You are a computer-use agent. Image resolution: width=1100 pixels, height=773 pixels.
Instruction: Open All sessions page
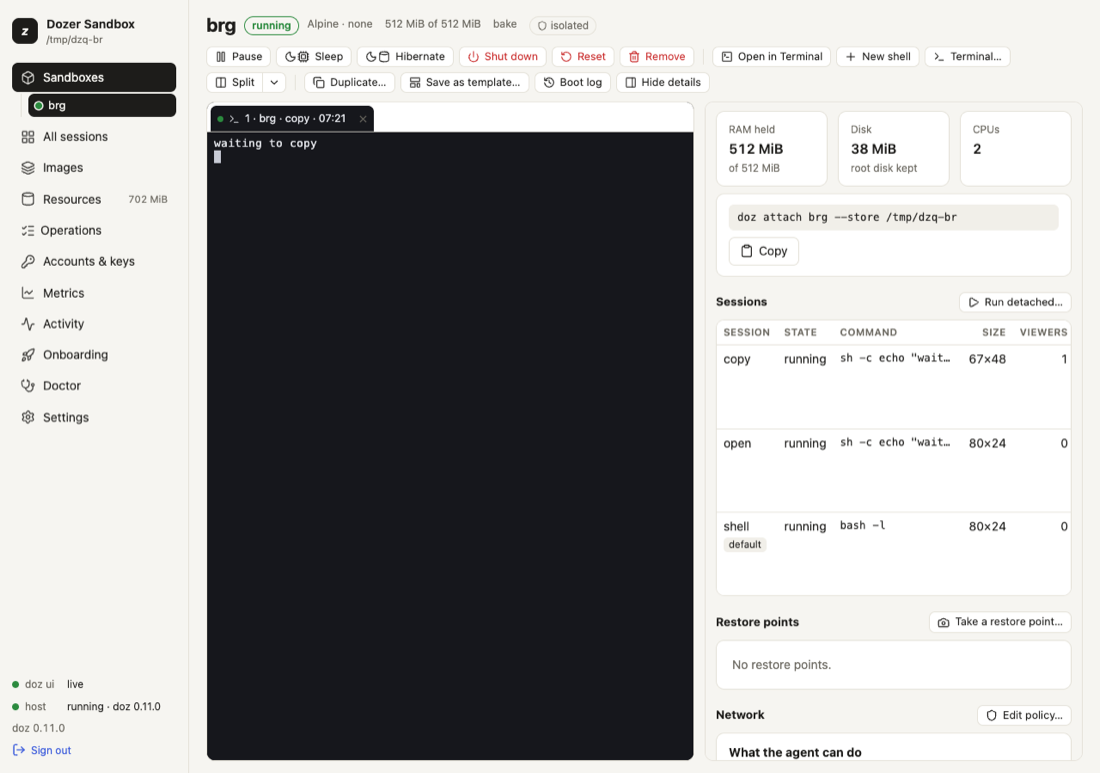[x=94, y=137]
